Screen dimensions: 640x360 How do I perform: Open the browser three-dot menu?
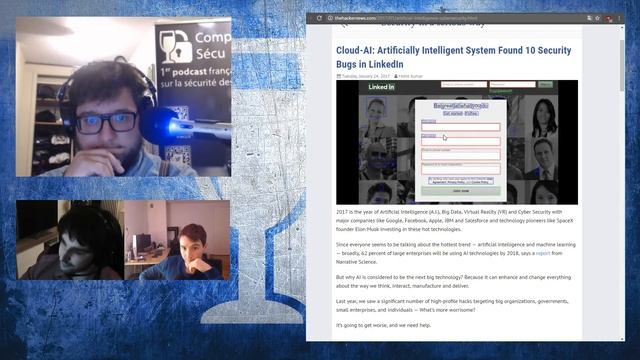pyautogui.click(x=619, y=18)
